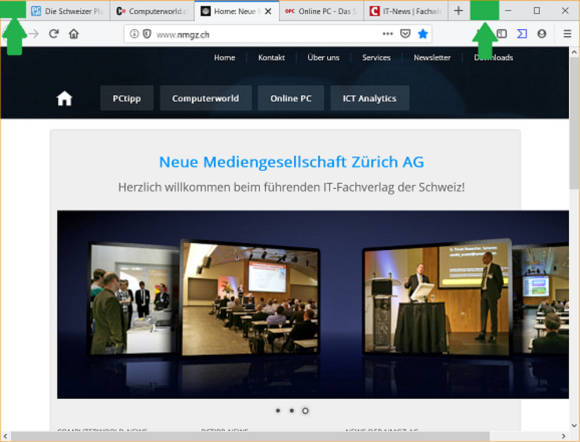The height and width of the screenshot is (442, 580).
Task: Open Firefox account avatar icon
Action: (542, 34)
